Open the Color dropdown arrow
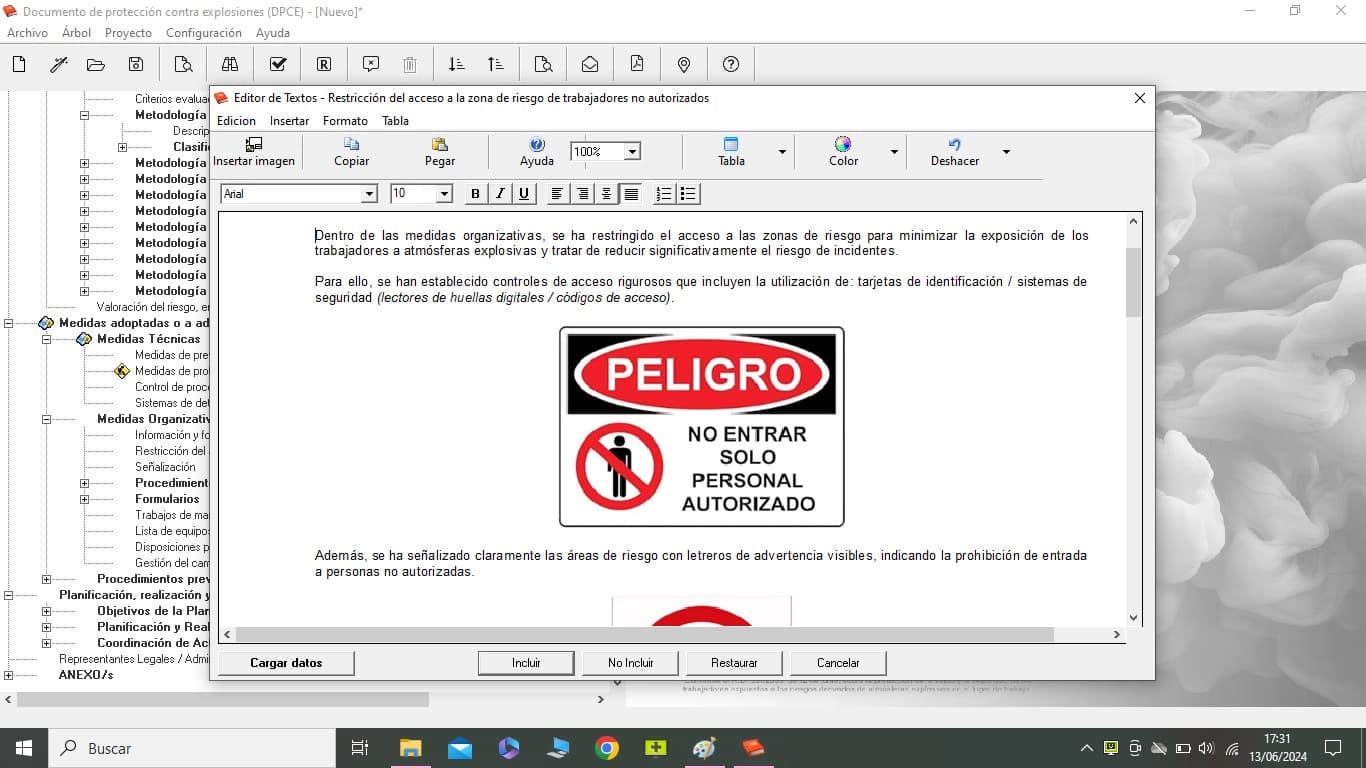 [x=894, y=152]
